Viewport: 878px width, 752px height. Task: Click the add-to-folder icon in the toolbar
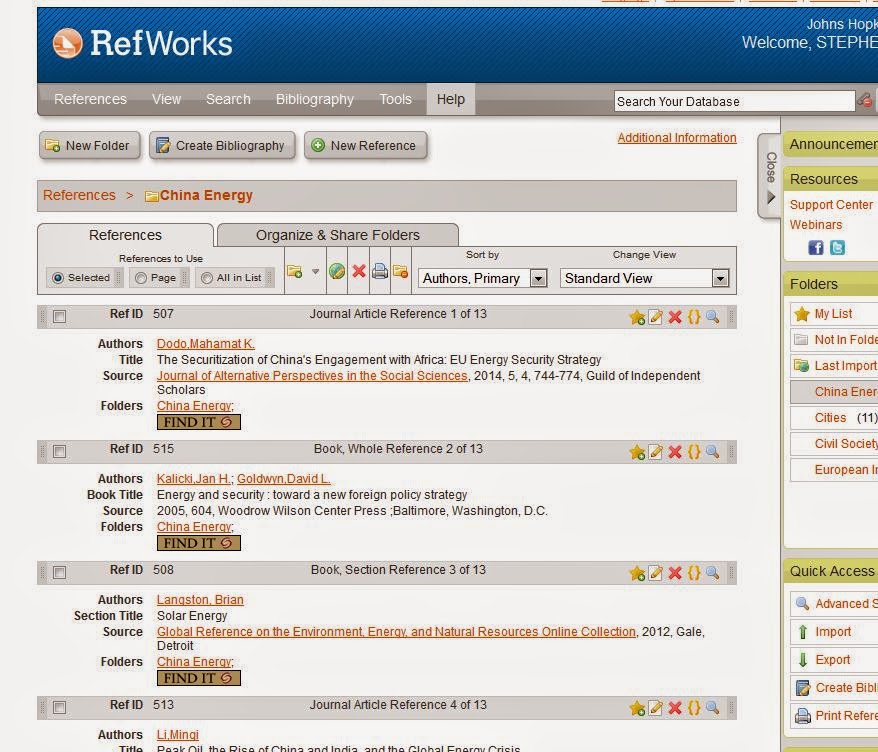pyautogui.click(x=295, y=272)
